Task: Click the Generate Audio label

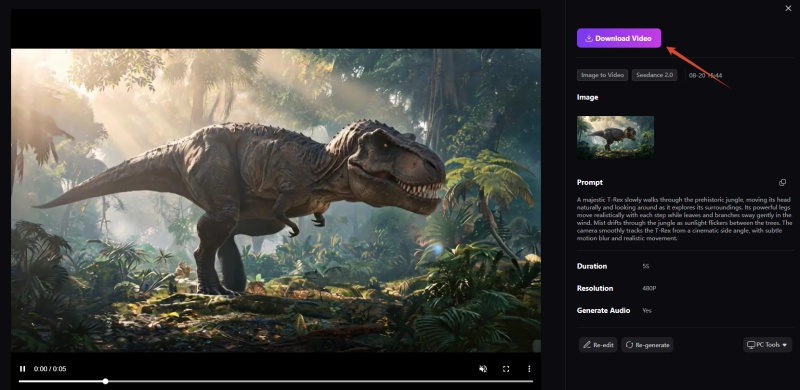Action: [604, 310]
